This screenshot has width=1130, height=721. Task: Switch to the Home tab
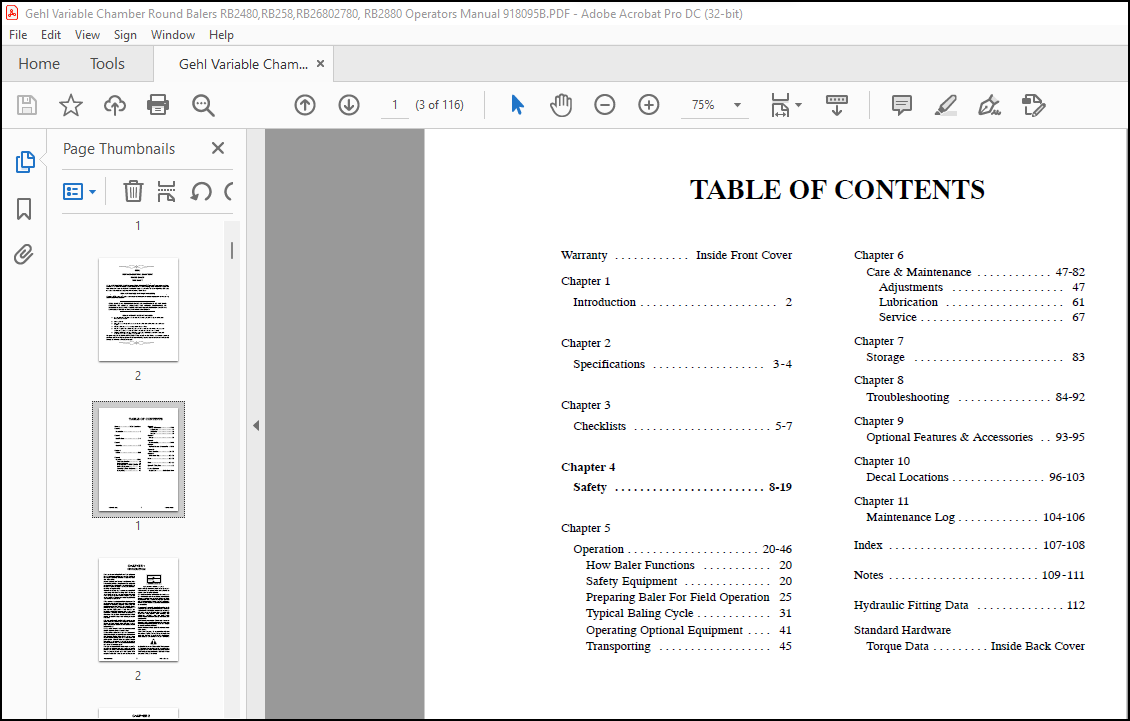pyautogui.click(x=39, y=63)
